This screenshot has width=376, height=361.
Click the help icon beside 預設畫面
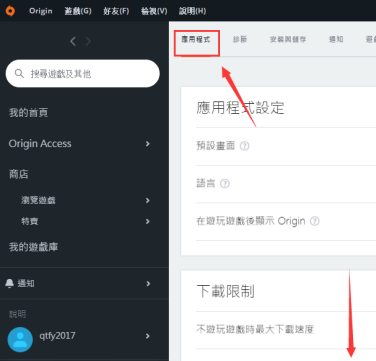(x=245, y=146)
